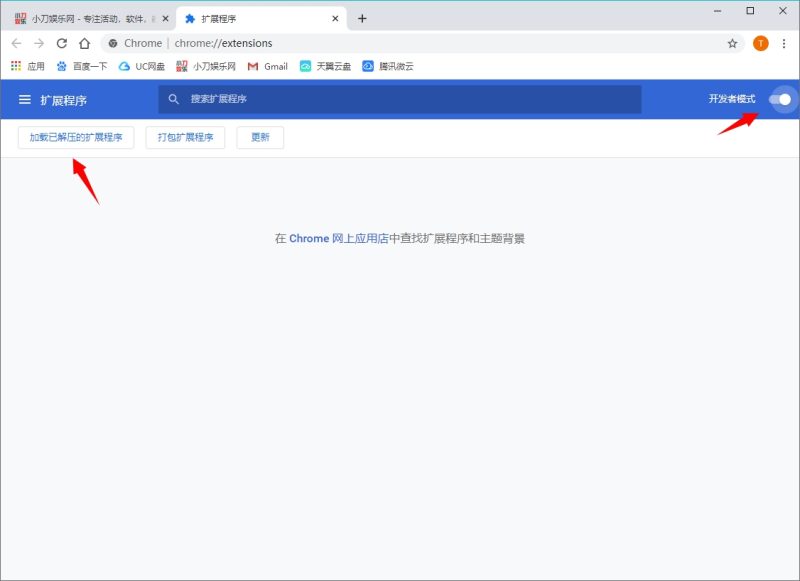The width and height of the screenshot is (800, 581).
Task: Enable the 开发者模式 toggle switch
Action: click(x=781, y=99)
